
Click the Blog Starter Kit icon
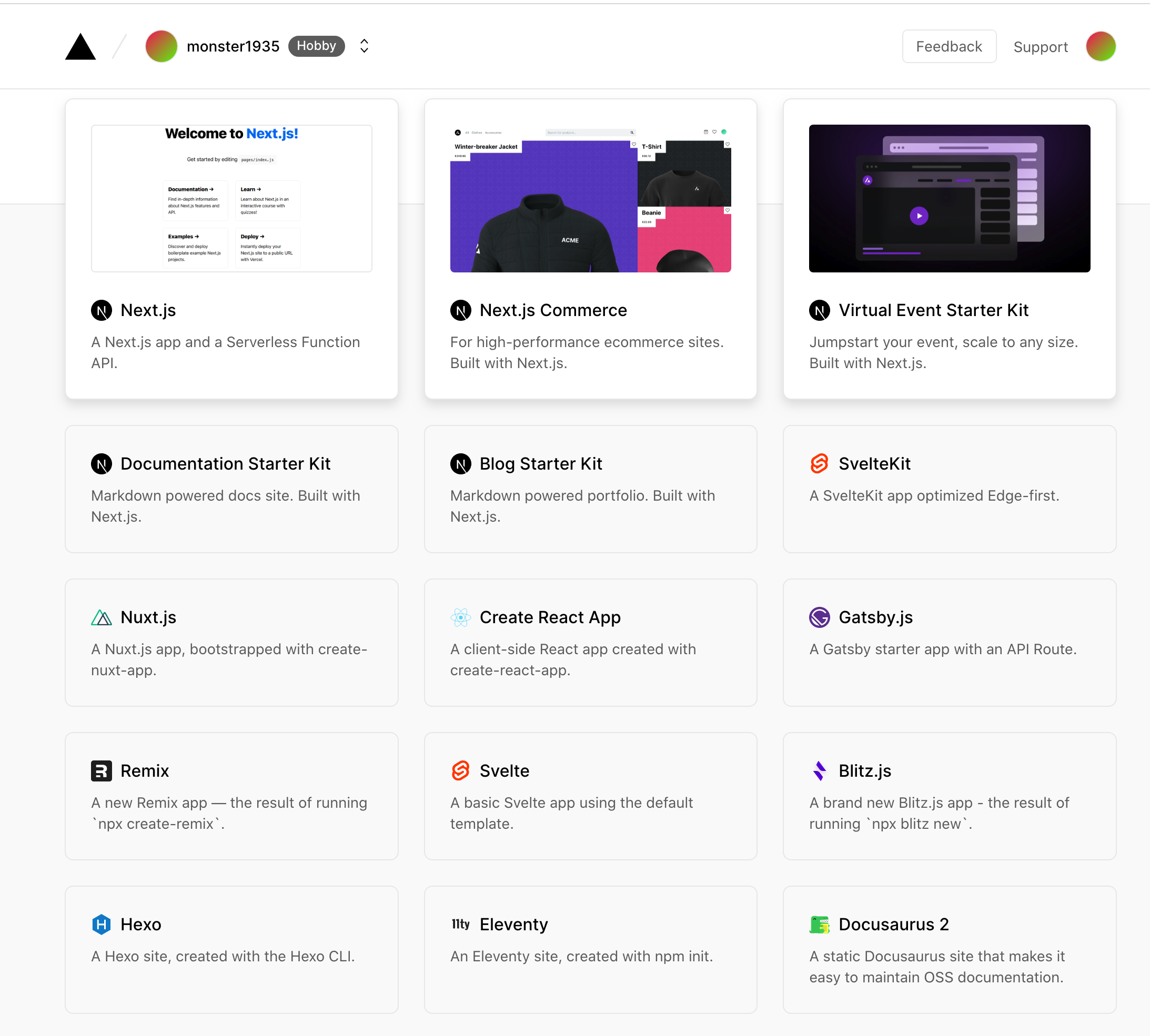coord(460,464)
